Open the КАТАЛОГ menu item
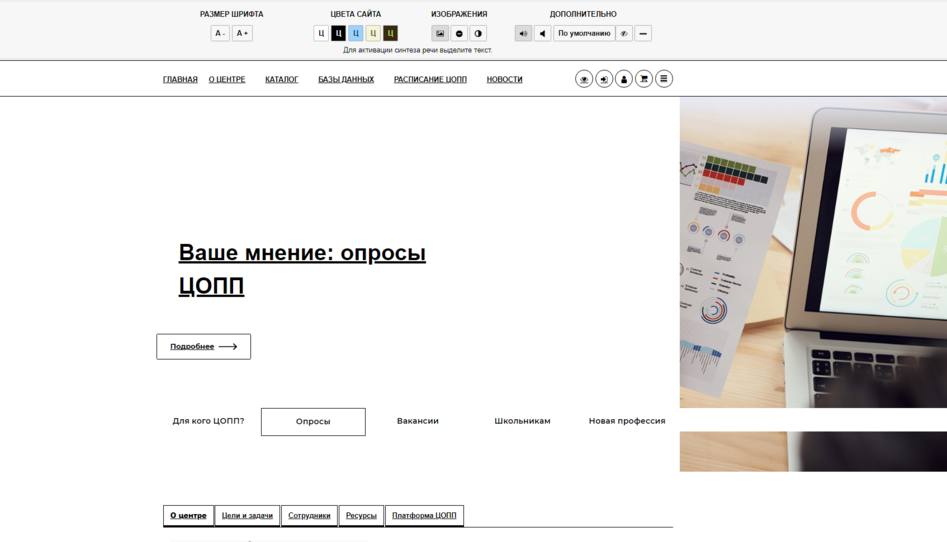The image size is (947, 542). pos(281,80)
